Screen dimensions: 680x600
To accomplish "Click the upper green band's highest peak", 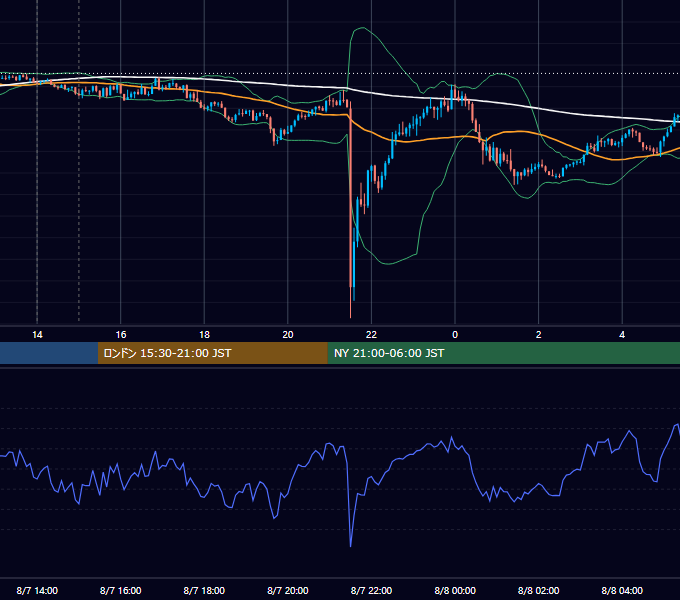I will [362, 28].
